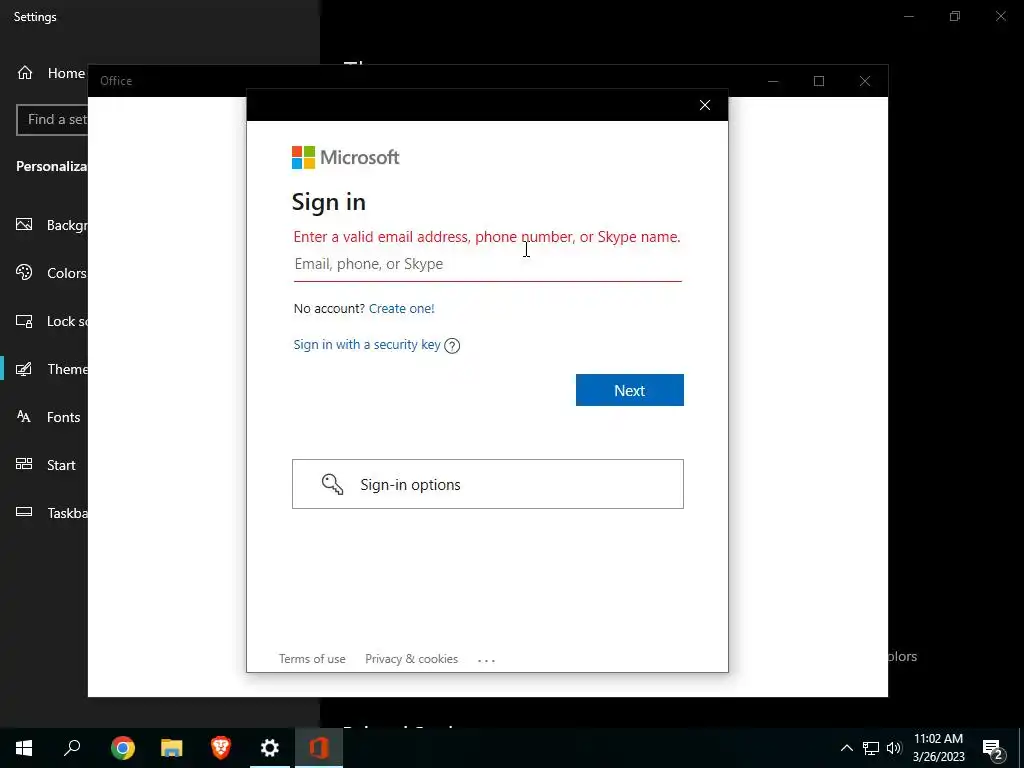1024x768 pixels.
Task: Open Start settings page
Action: 44,465
